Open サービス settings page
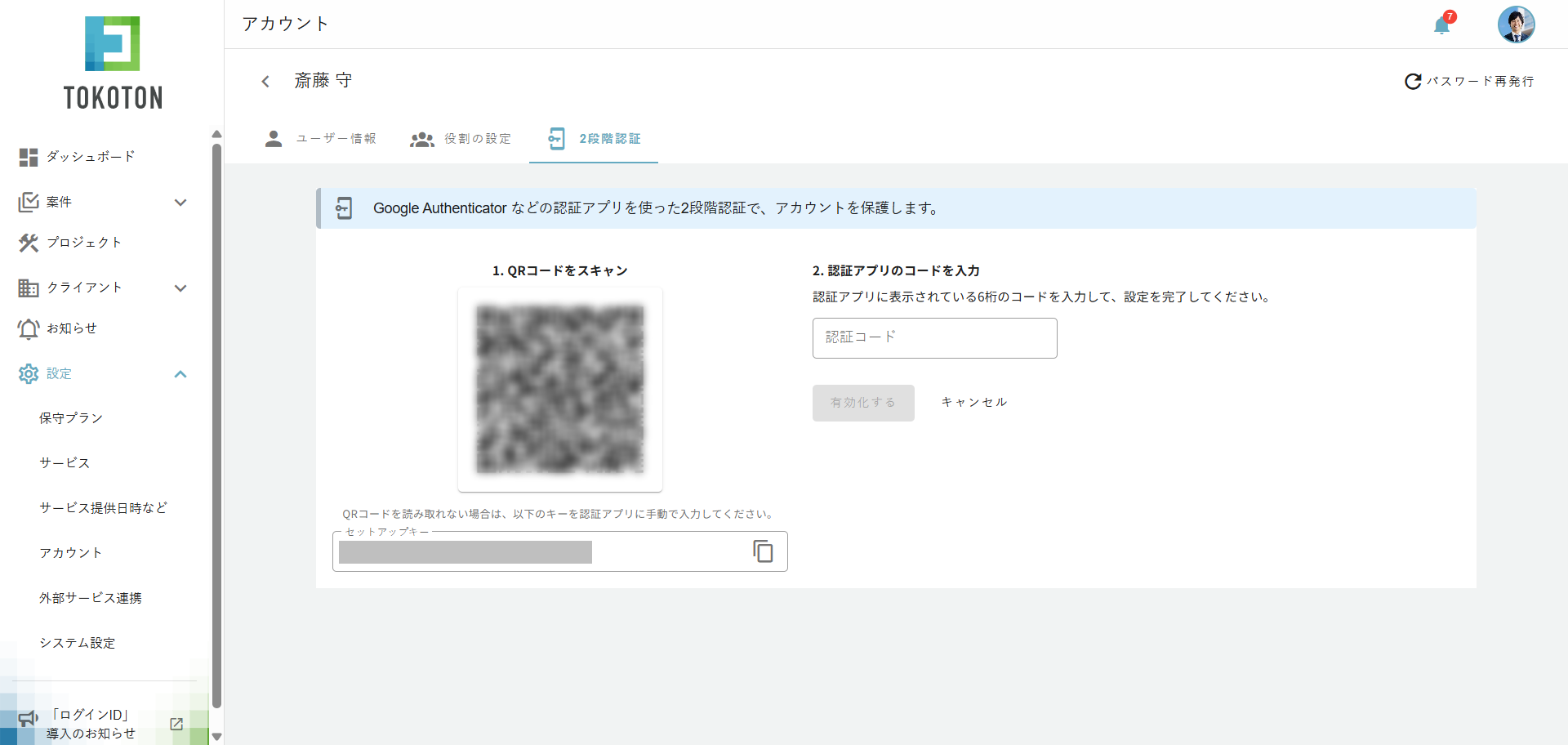This screenshot has height=745, width=1568. pos(65,463)
